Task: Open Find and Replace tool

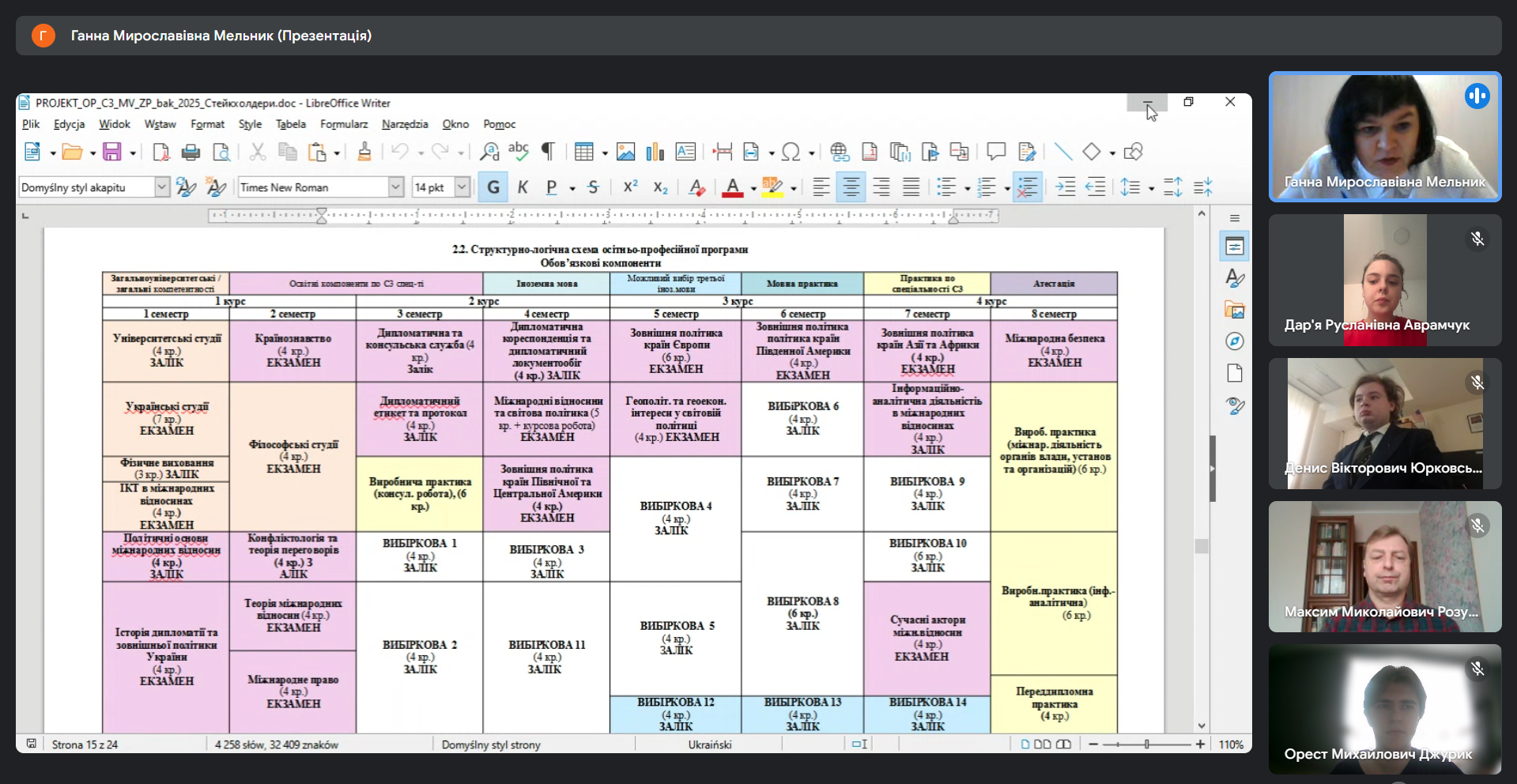Action: click(x=489, y=152)
